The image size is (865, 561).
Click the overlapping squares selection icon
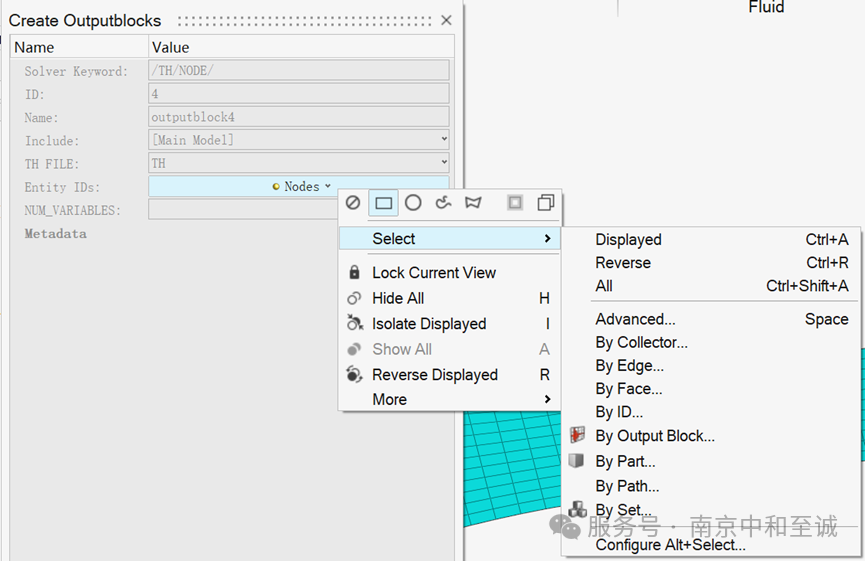point(546,203)
